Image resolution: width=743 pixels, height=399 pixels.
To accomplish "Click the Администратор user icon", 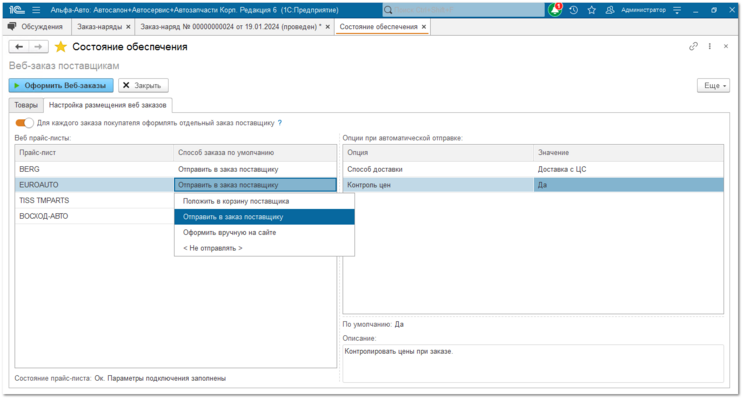I will [610, 10].
